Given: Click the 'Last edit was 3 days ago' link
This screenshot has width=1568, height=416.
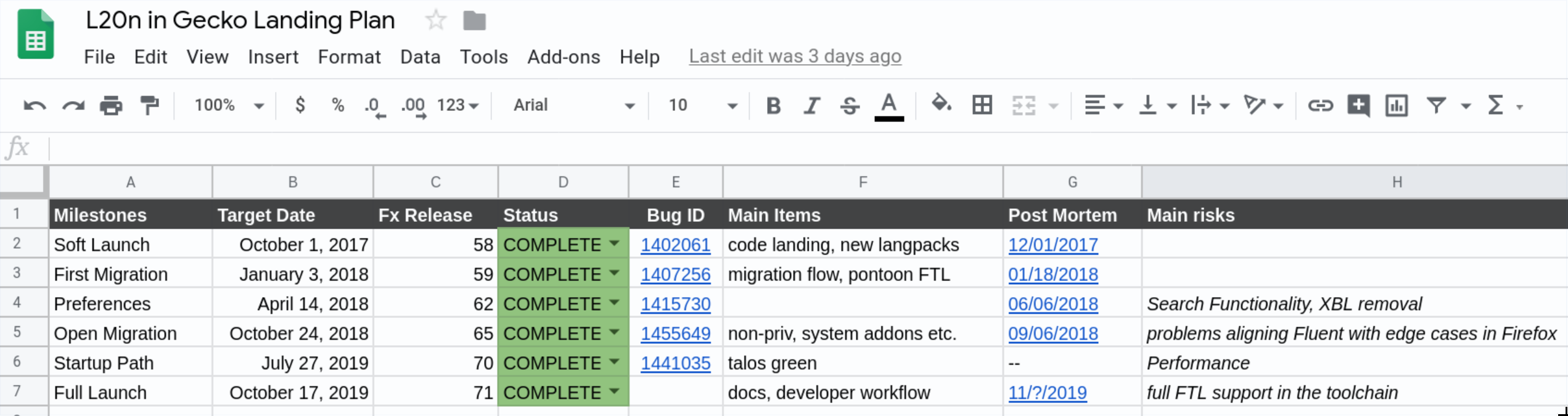Looking at the screenshot, I should (795, 56).
